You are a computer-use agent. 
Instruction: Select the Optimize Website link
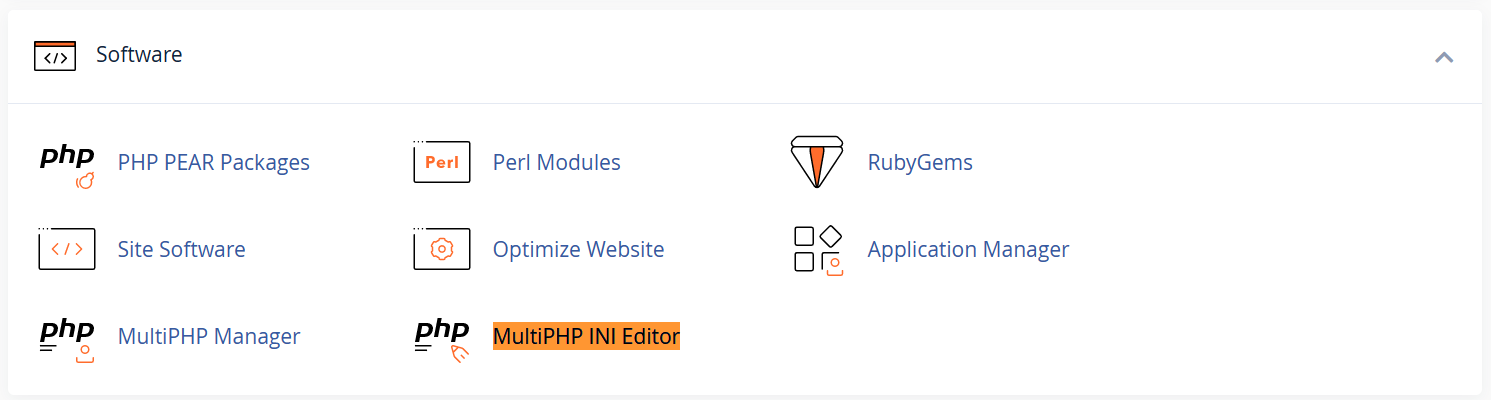click(578, 249)
